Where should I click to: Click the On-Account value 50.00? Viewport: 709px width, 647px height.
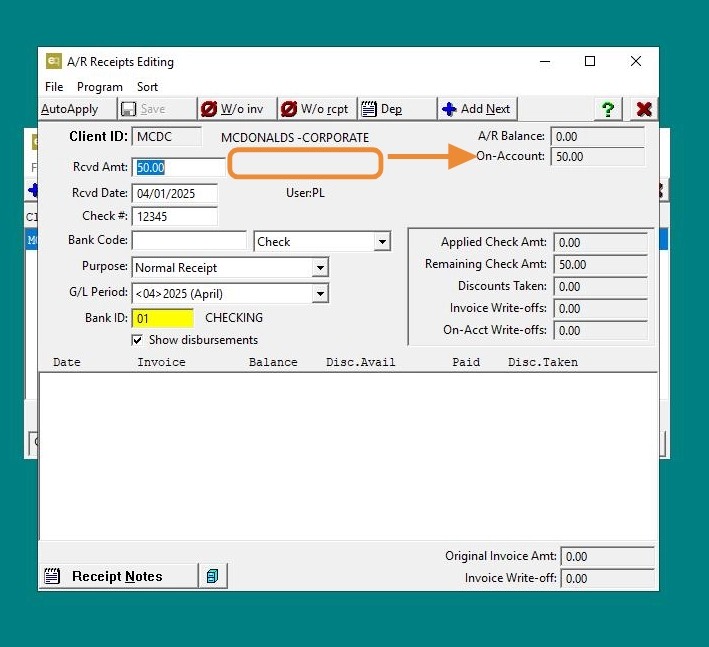tap(597, 157)
